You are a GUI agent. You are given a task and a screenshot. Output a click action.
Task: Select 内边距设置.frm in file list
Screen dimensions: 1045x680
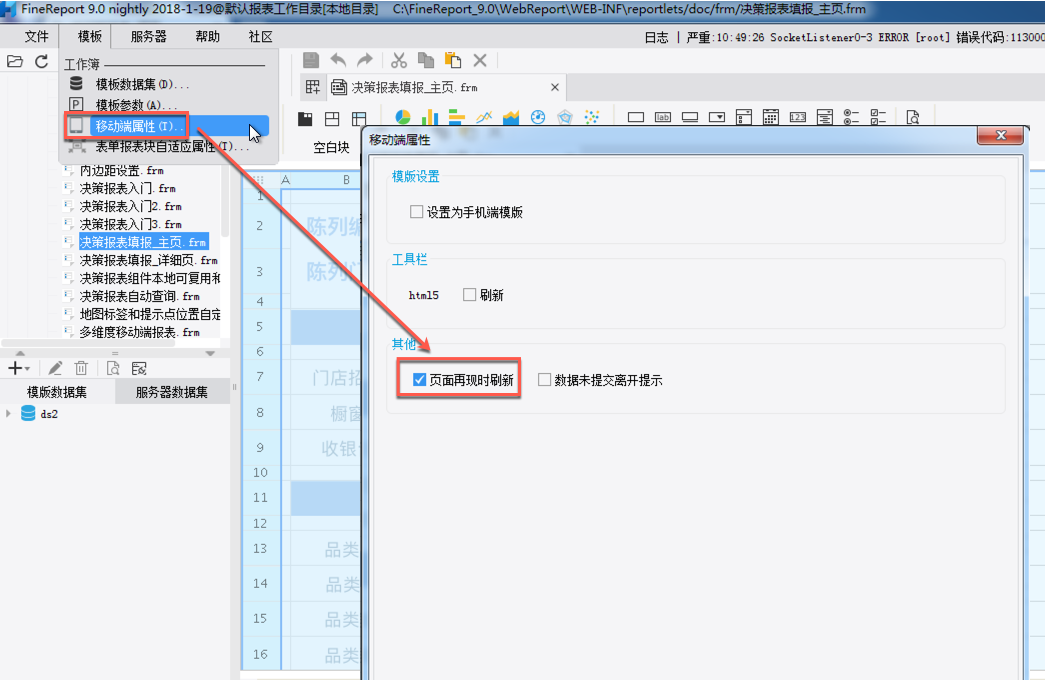pos(121,171)
